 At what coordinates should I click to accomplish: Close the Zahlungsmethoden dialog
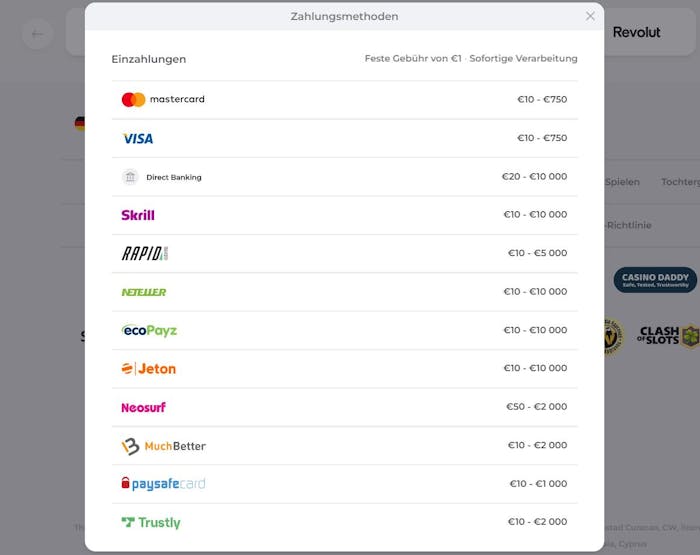click(x=590, y=16)
